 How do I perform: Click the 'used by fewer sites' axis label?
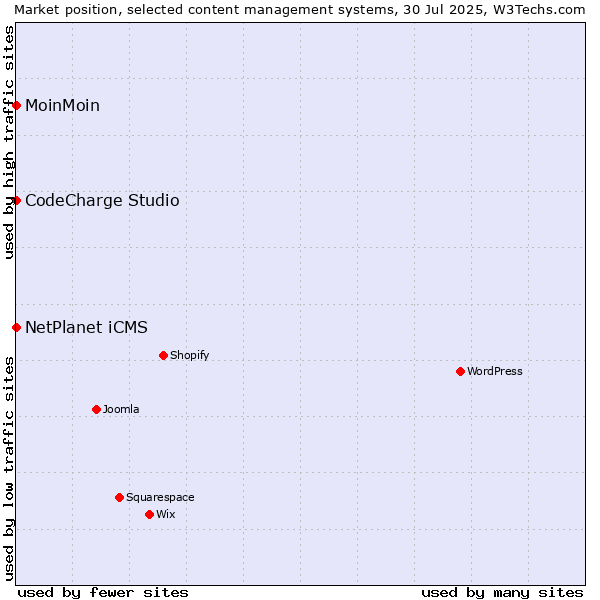pyautogui.click(x=103, y=593)
